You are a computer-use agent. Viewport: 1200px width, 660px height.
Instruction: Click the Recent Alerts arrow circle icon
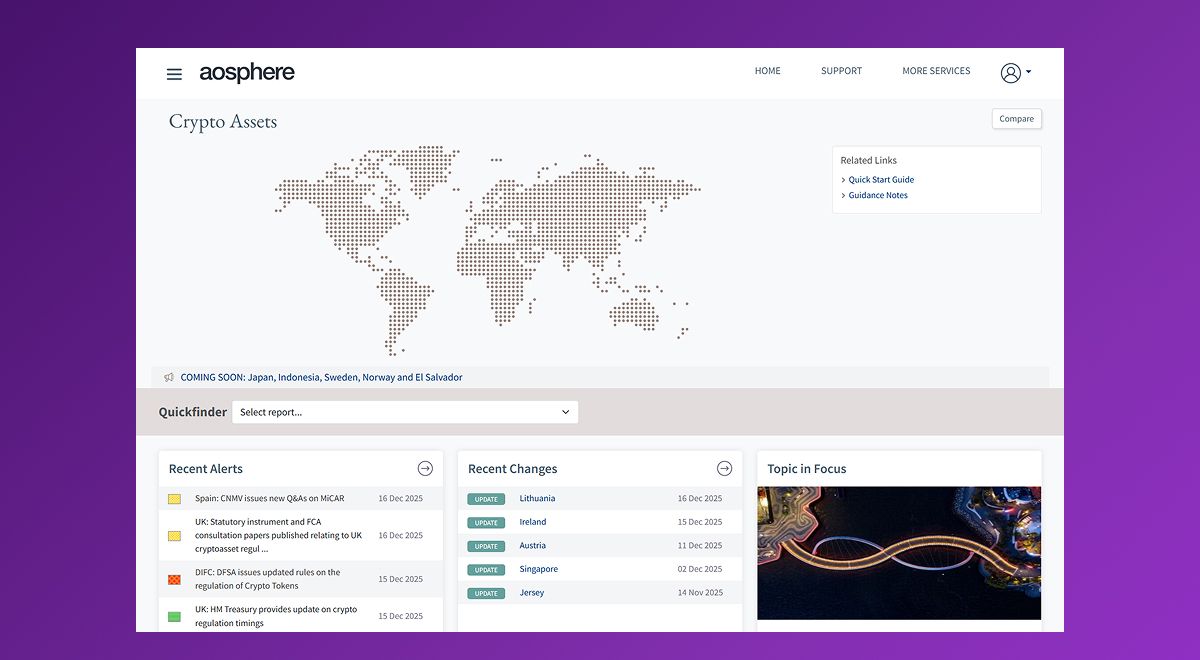click(425, 468)
